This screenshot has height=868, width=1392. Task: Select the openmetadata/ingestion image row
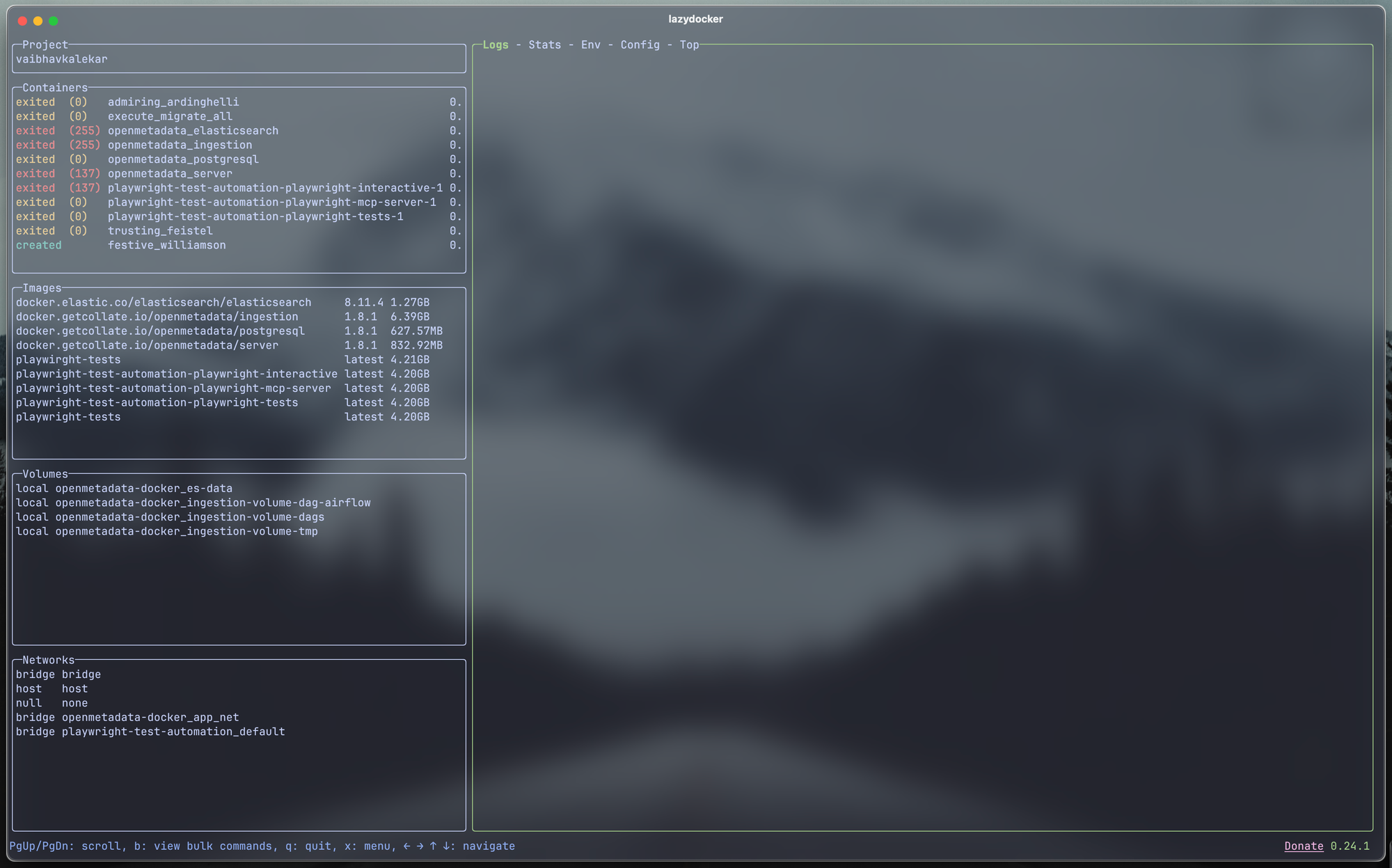tap(157, 317)
